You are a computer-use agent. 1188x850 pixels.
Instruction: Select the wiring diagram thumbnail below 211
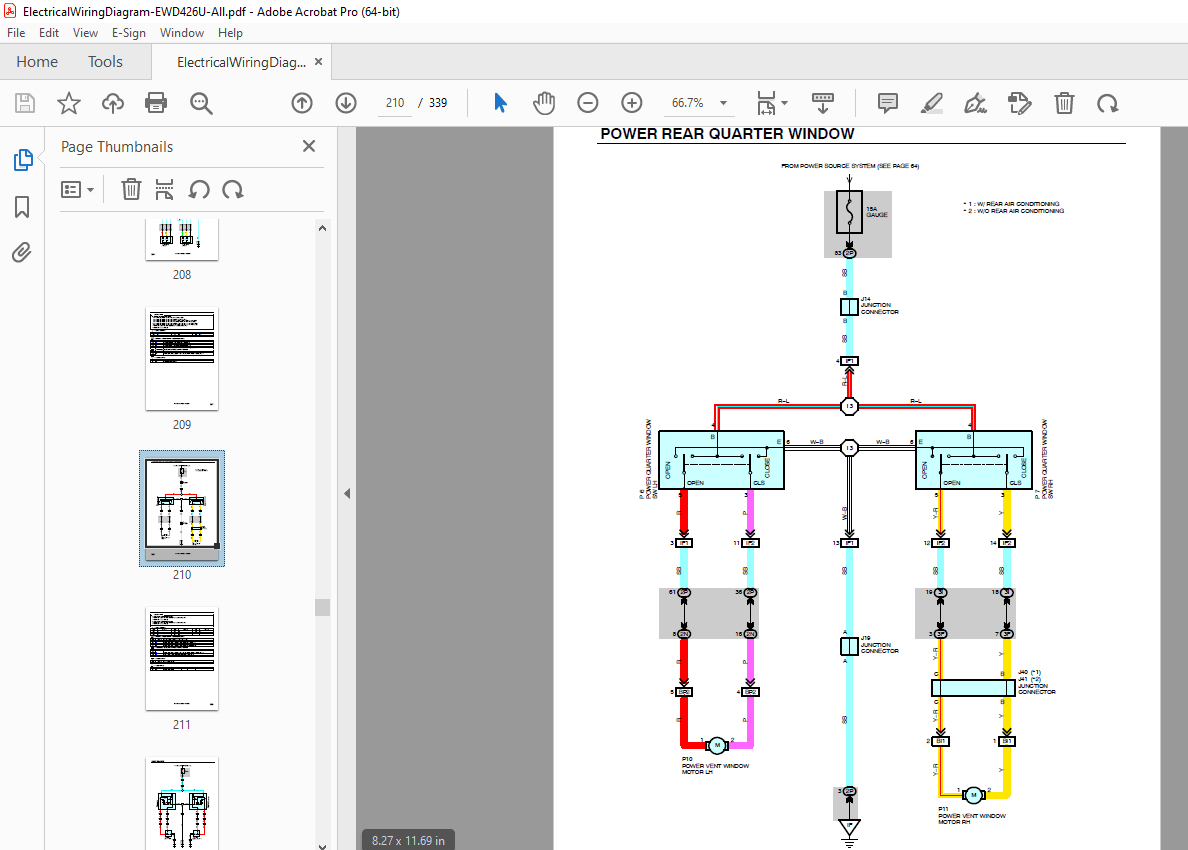(182, 803)
